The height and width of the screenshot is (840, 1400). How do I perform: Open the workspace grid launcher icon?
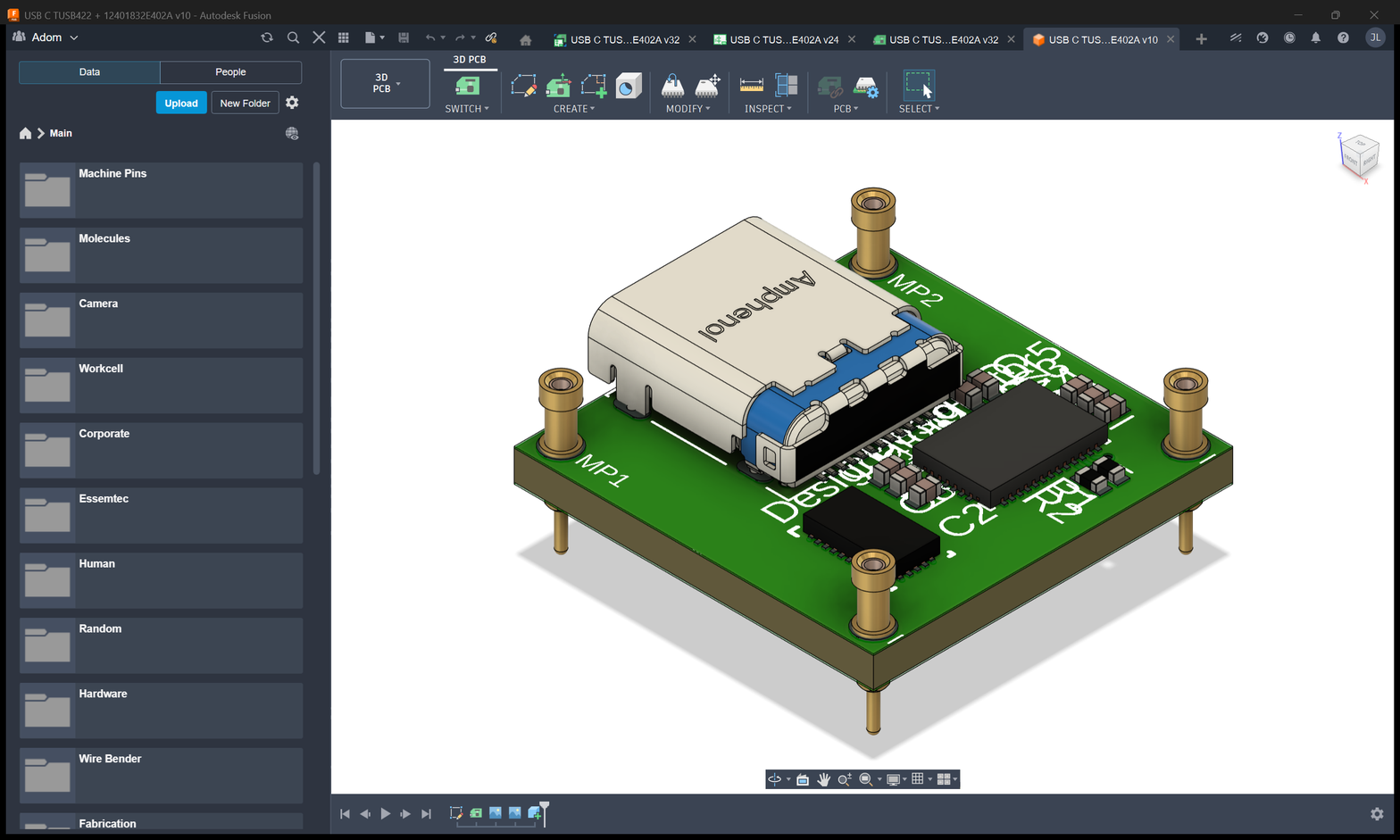[344, 37]
